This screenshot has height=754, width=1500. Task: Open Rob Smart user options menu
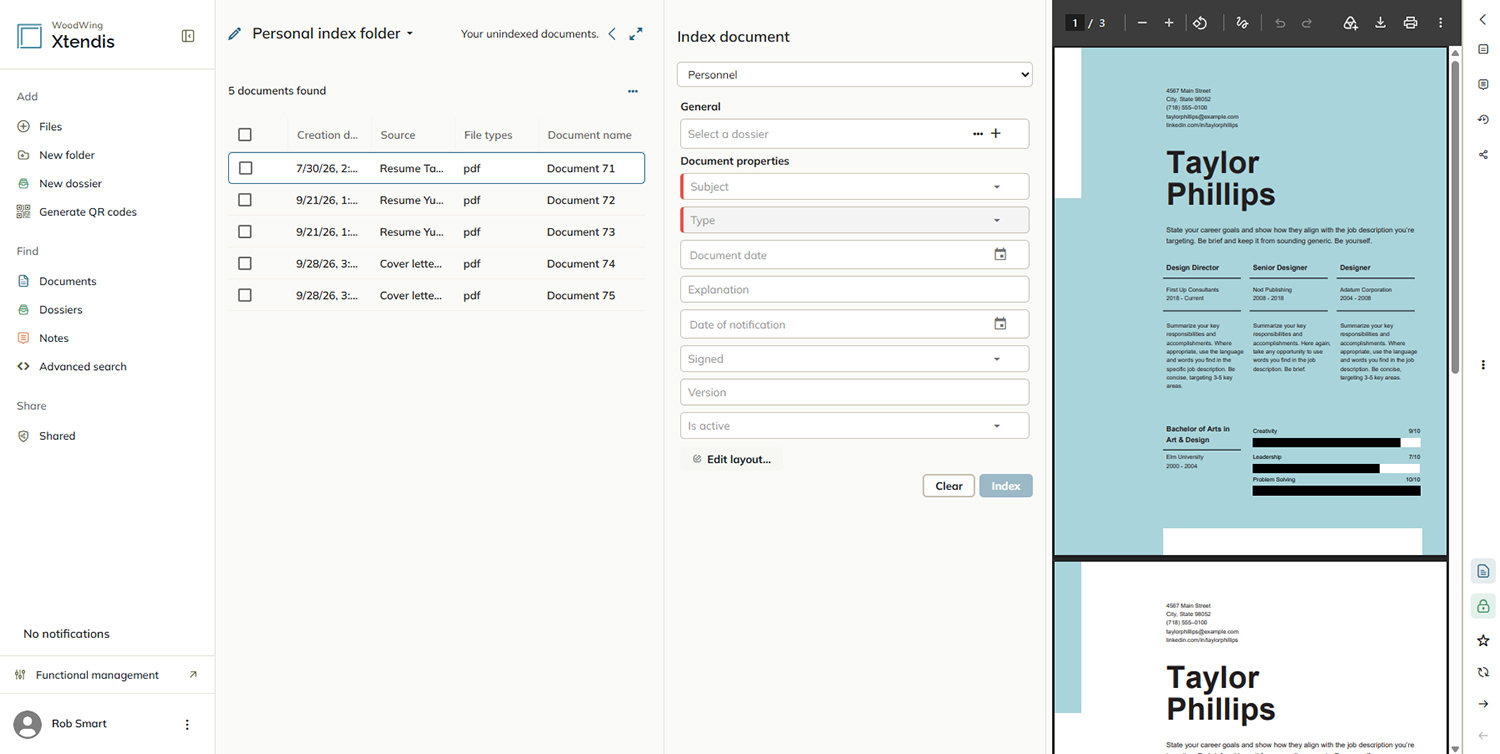click(x=187, y=724)
